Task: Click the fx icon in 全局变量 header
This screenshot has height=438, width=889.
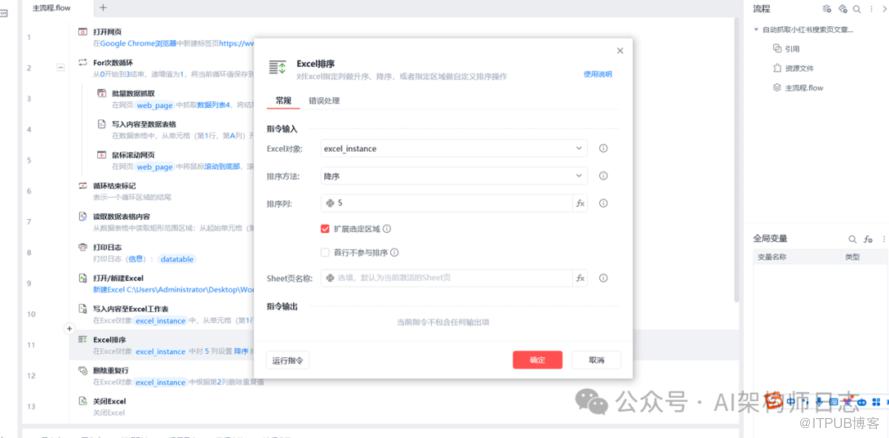Action: (x=868, y=239)
